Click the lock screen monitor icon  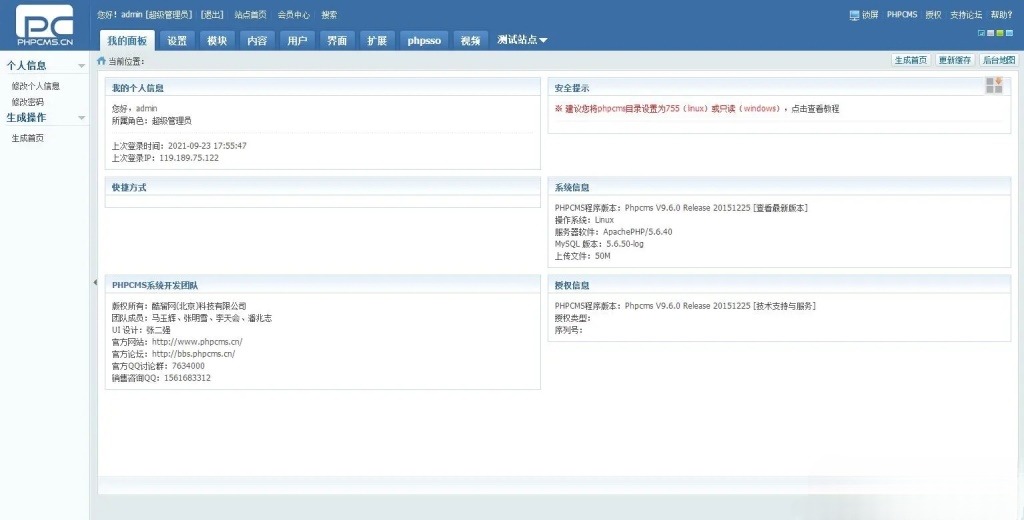click(854, 15)
